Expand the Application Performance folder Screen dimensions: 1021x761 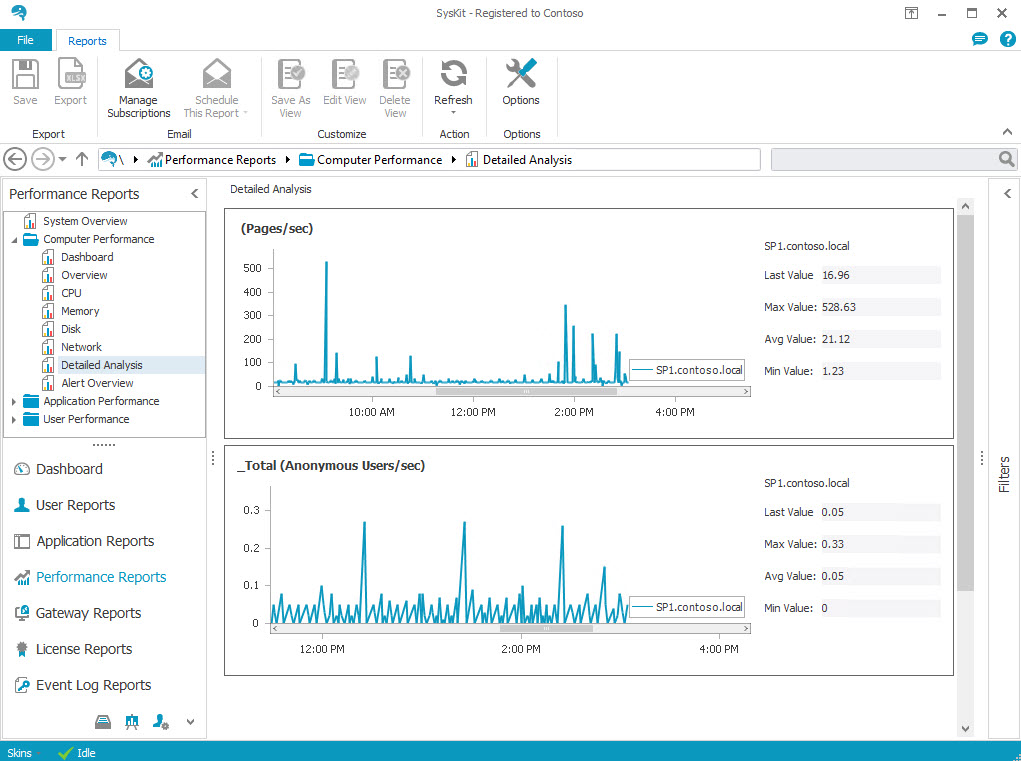click(14, 402)
